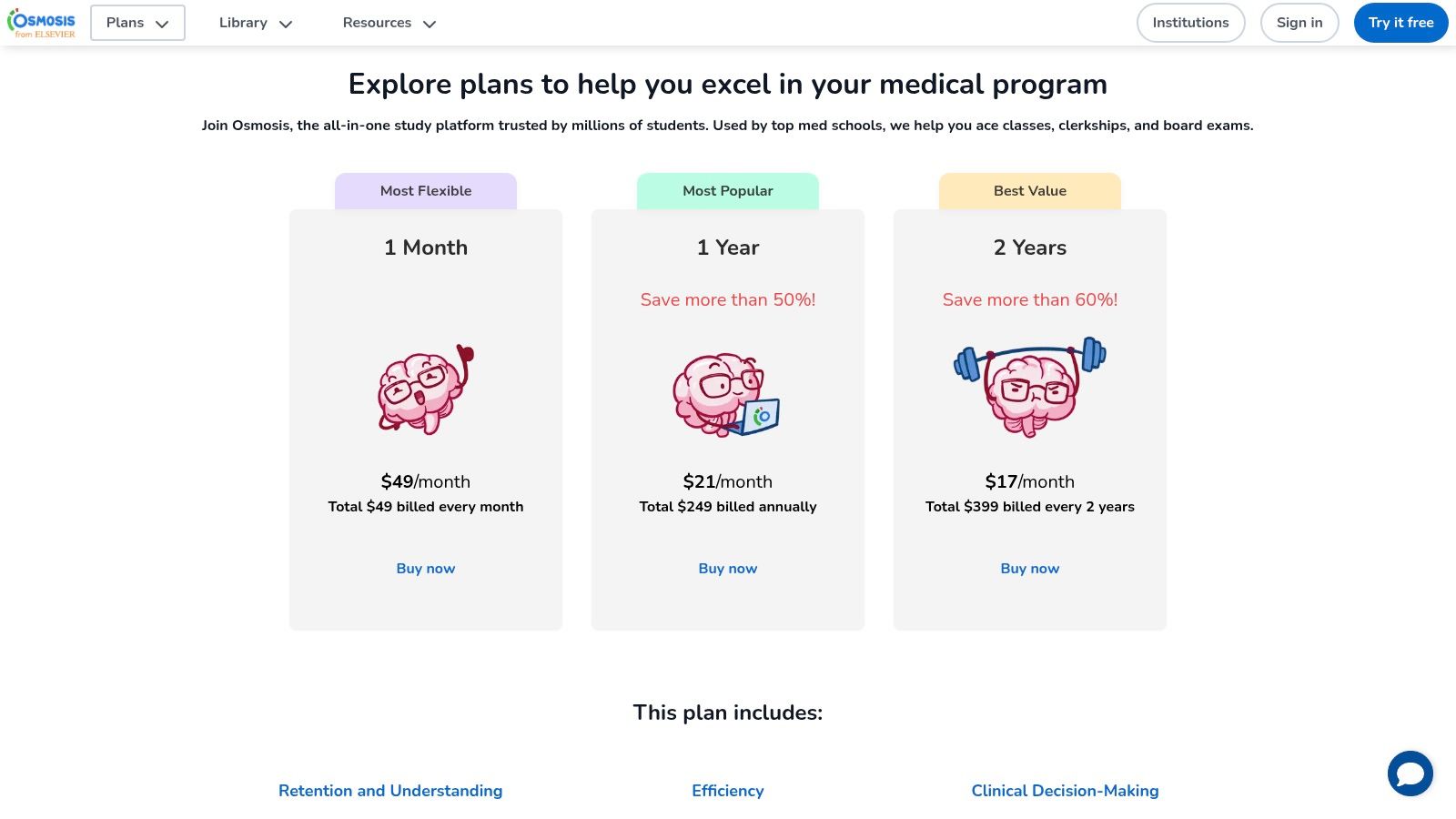1456x819 pixels.
Task: Buy now the 2 Years plan
Action: (x=1030, y=569)
